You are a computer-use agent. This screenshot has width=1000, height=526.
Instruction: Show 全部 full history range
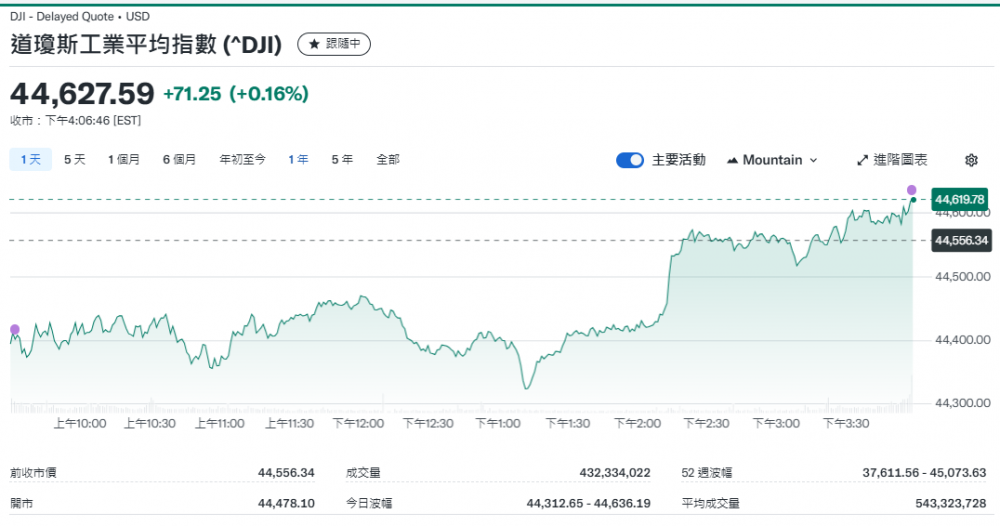(x=388, y=159)
